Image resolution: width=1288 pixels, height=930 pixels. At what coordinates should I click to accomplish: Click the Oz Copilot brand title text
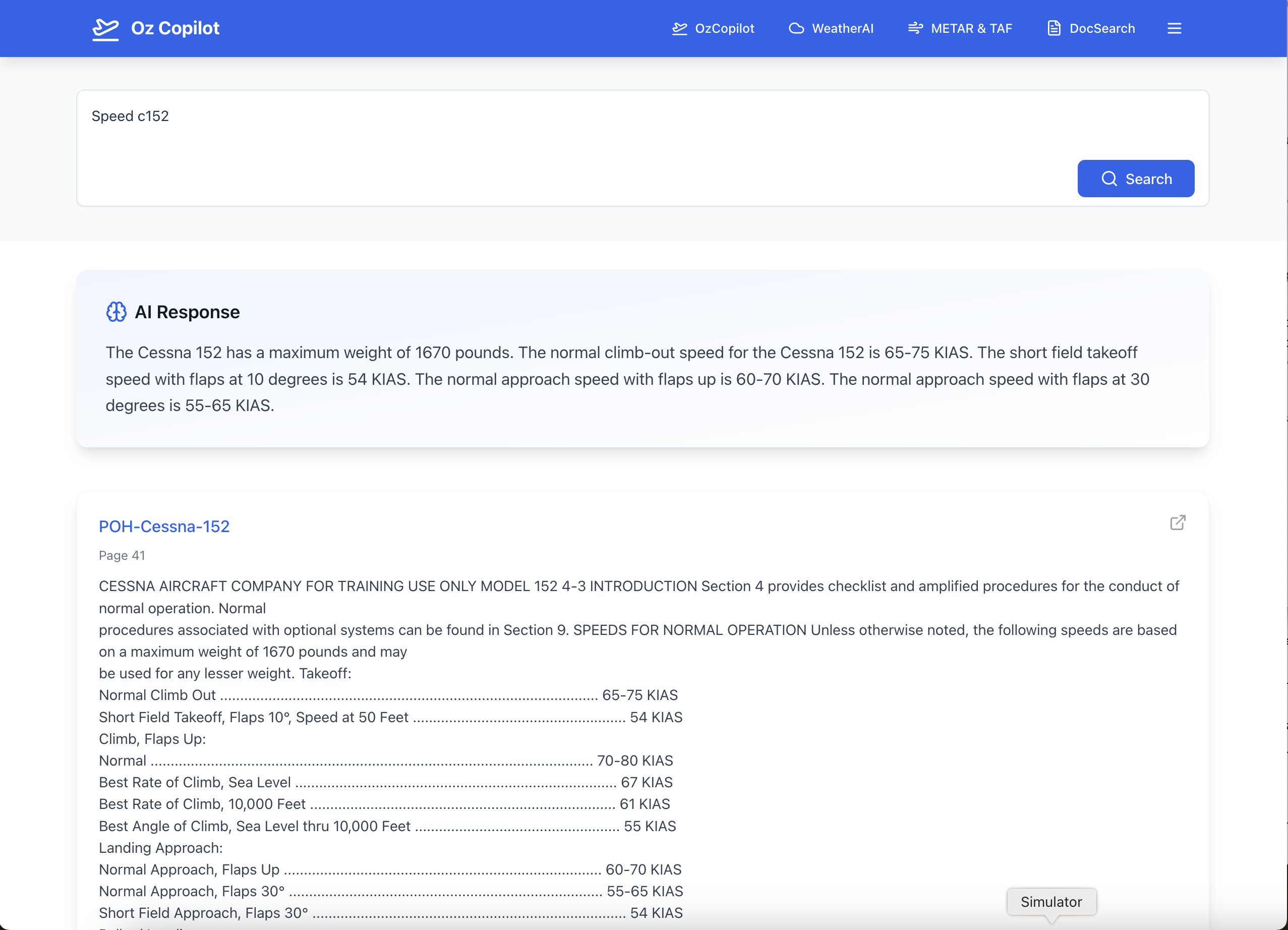pyautogui.click(x=175, y=28)
